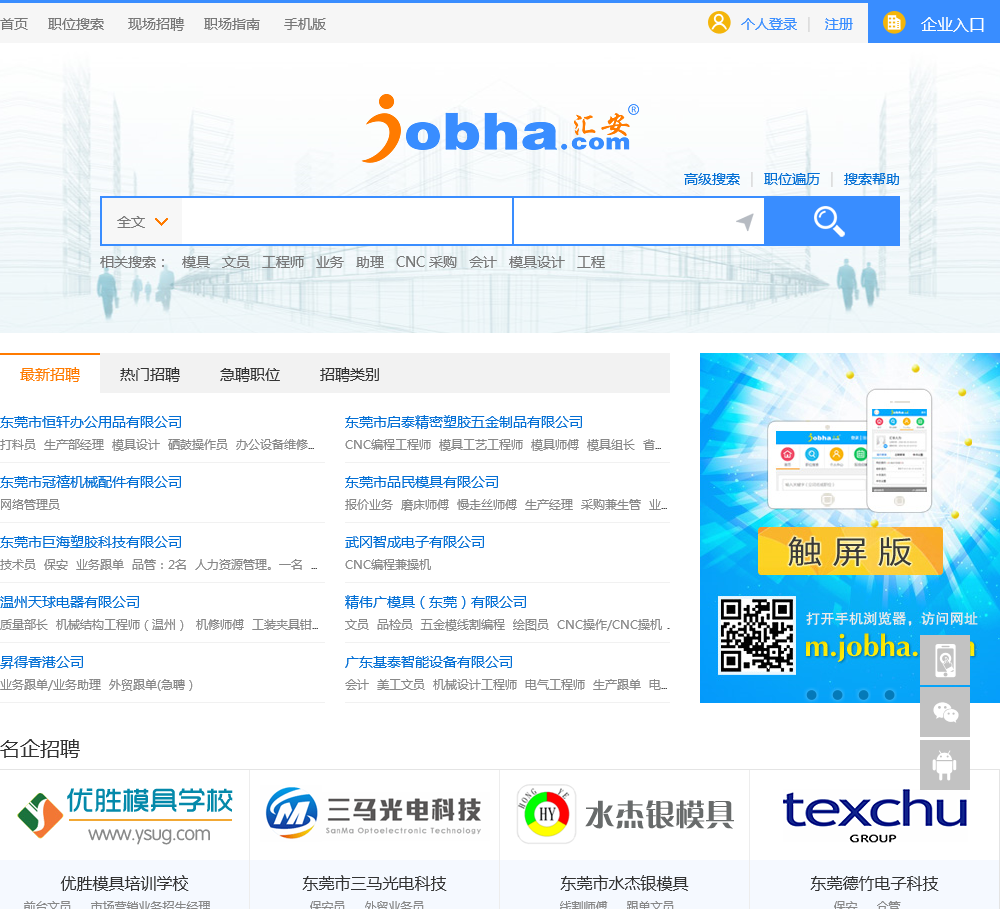Click the 企业入口 button
Screen dimensions: 1000x909
click(934, 23)
